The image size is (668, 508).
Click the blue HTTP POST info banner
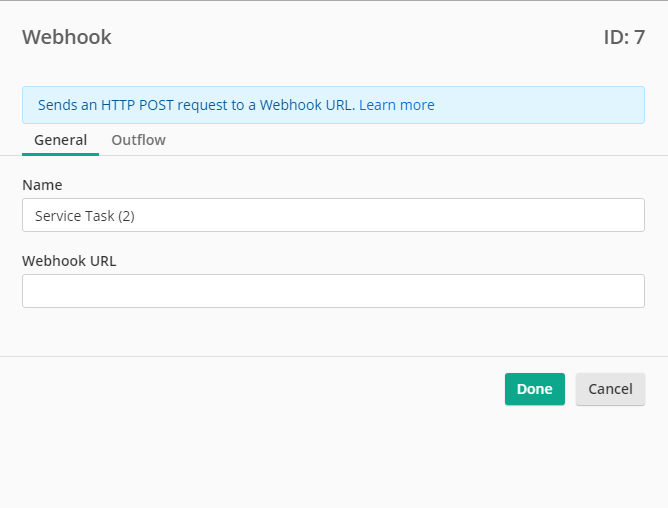(333, 105)
